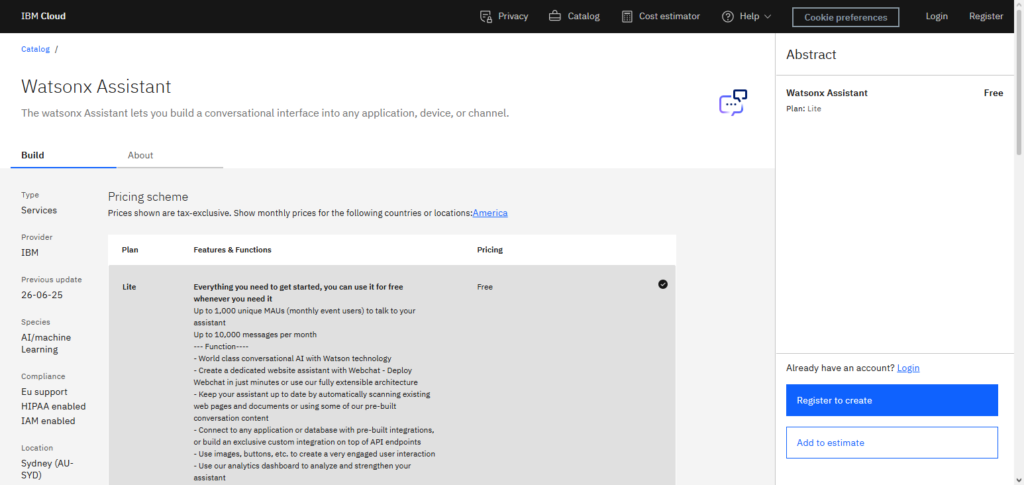Click the Privacy shield icon
The height and width of the screenshot is (485, 1024).
point(485,16)
